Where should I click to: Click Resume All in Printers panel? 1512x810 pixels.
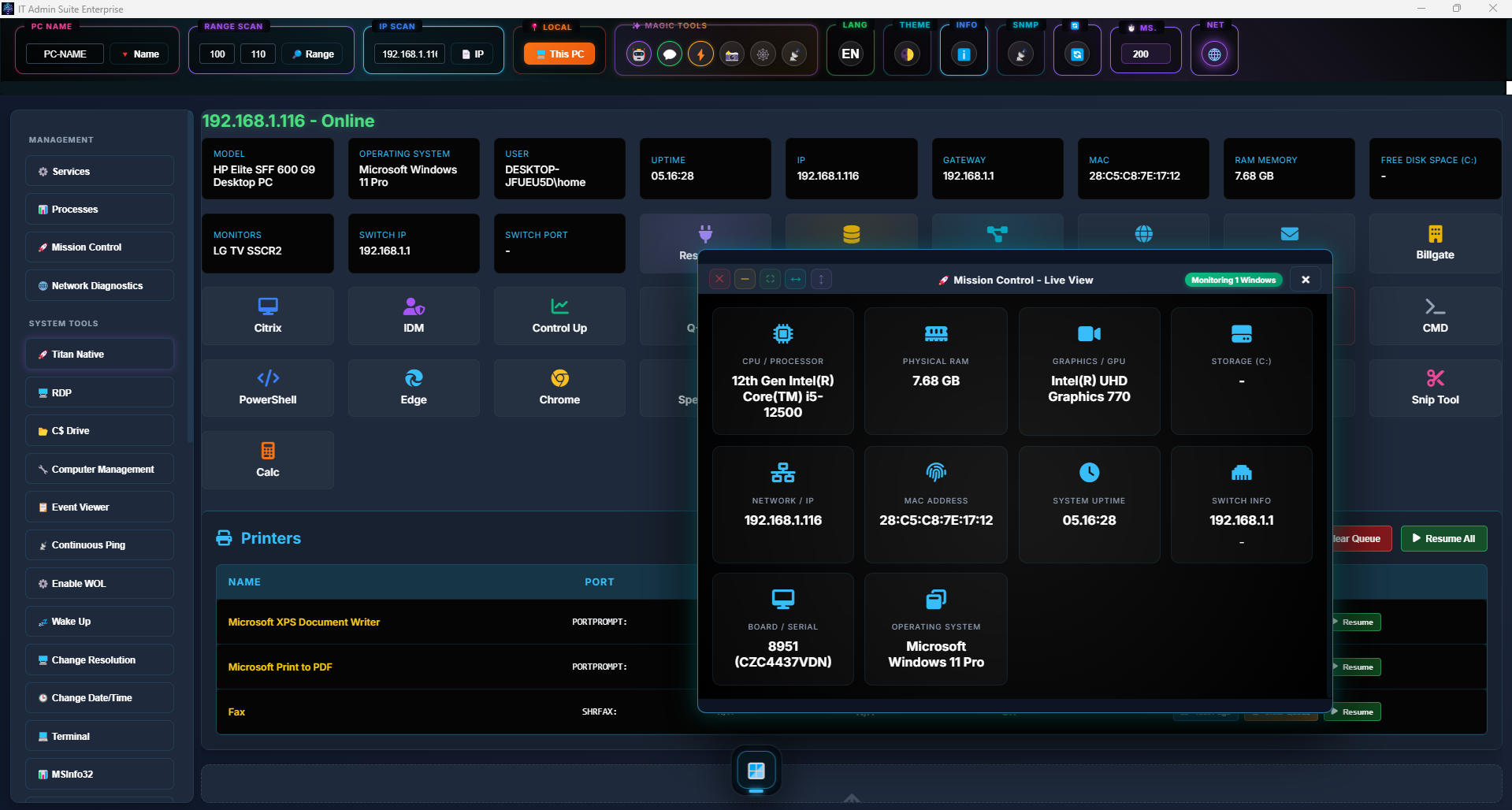point(1443,539)
